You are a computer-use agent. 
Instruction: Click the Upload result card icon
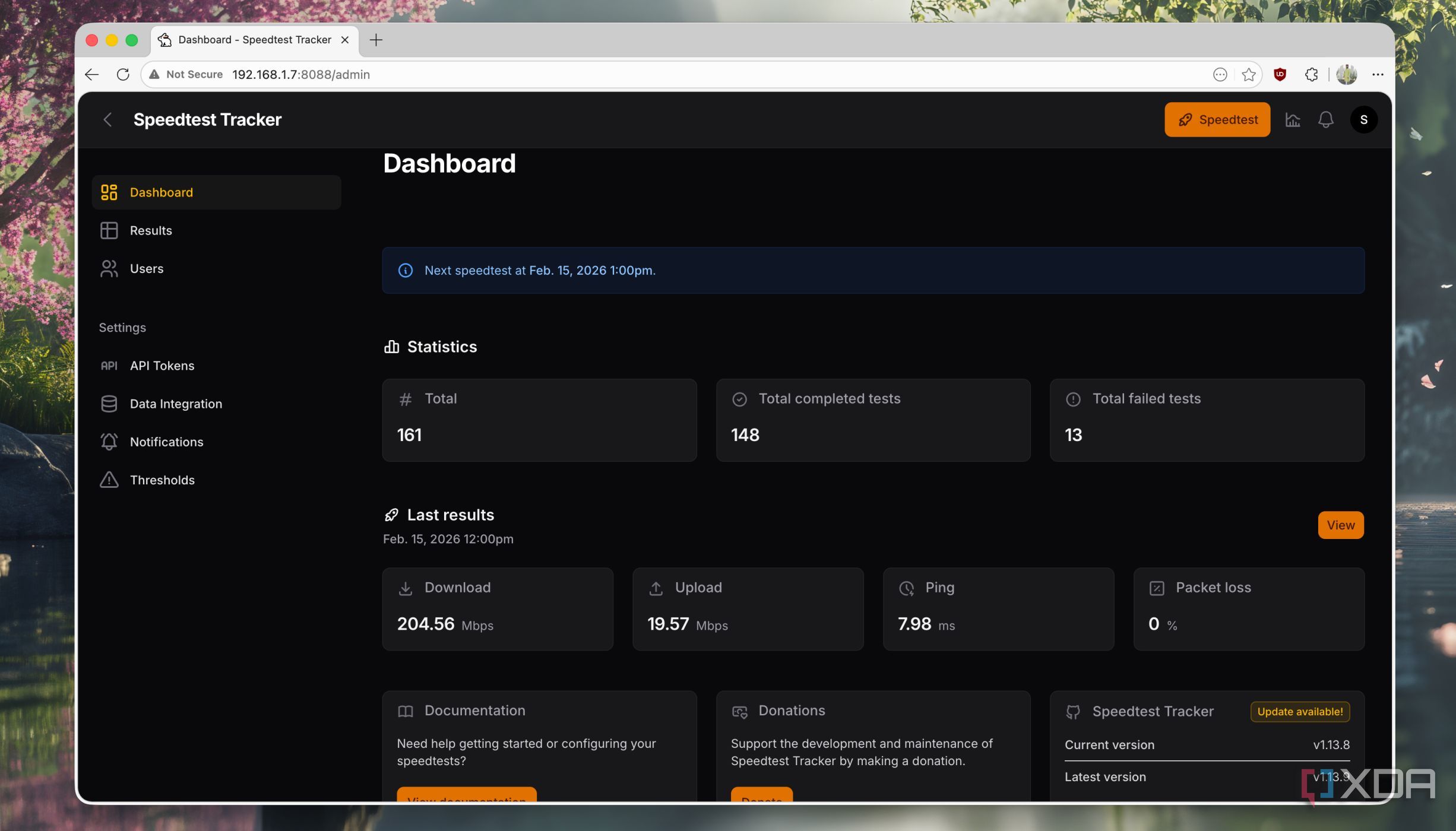coord(656,588)
